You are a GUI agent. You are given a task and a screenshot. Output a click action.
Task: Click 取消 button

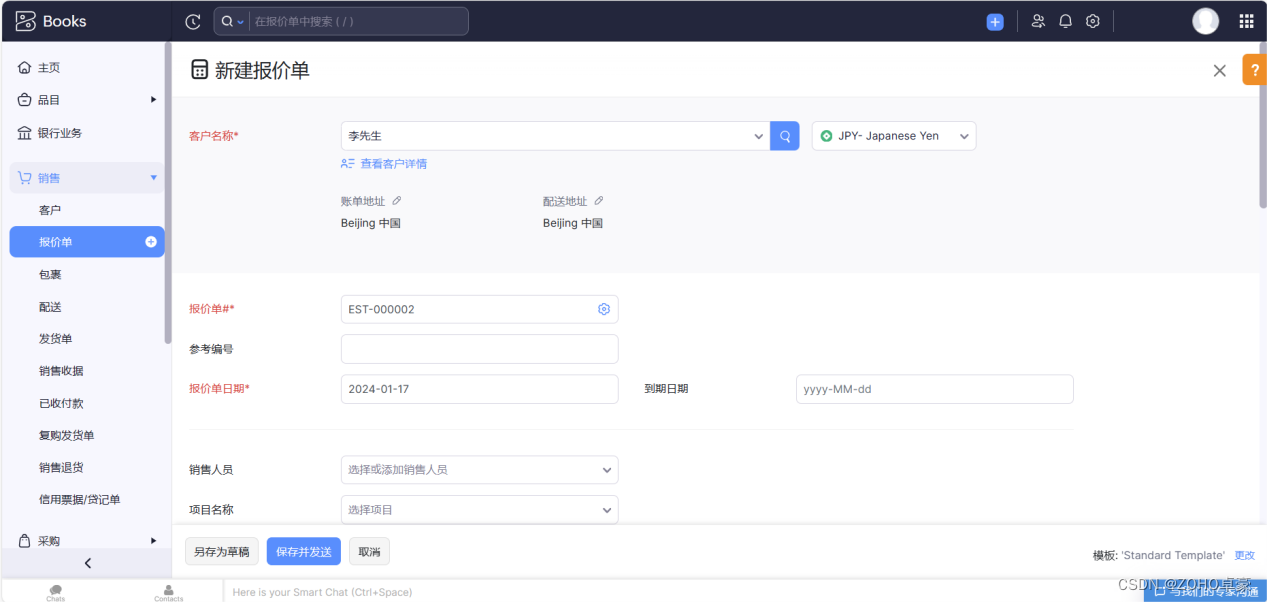[369, 552]
